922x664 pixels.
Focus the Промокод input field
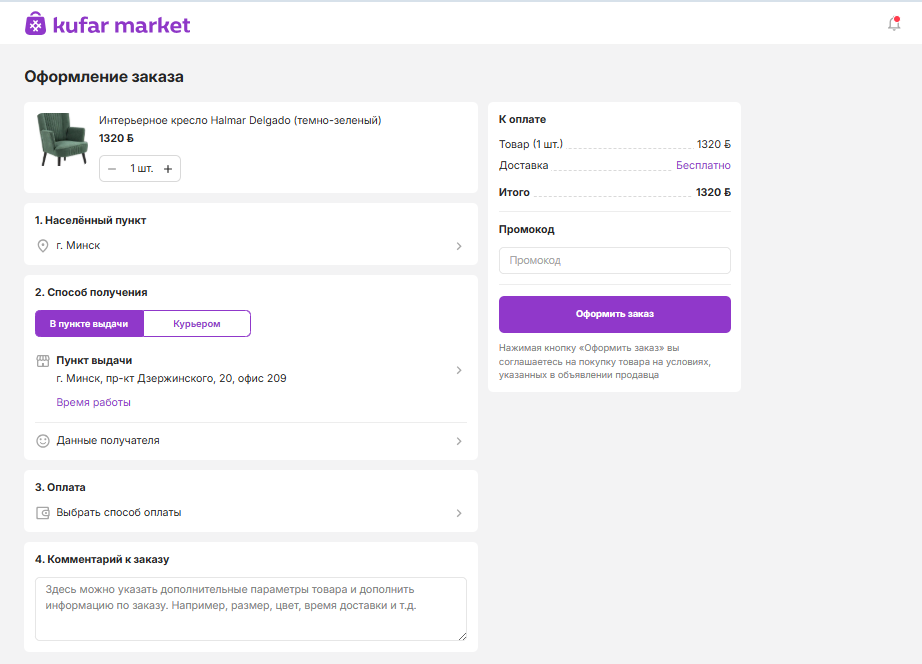pyautogui.click(x=614, y=261)
